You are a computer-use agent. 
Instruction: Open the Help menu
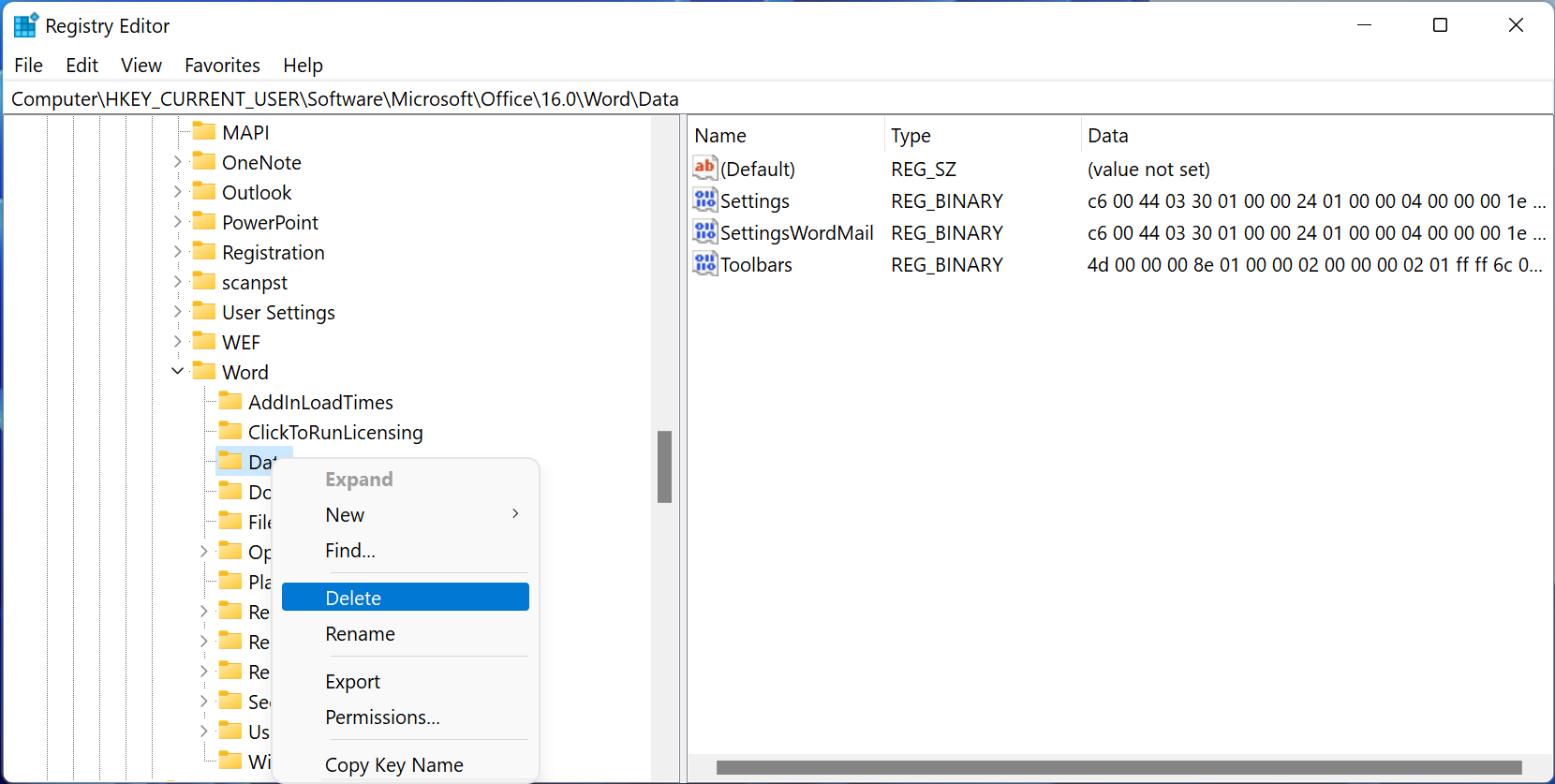[x=303, y=66]
